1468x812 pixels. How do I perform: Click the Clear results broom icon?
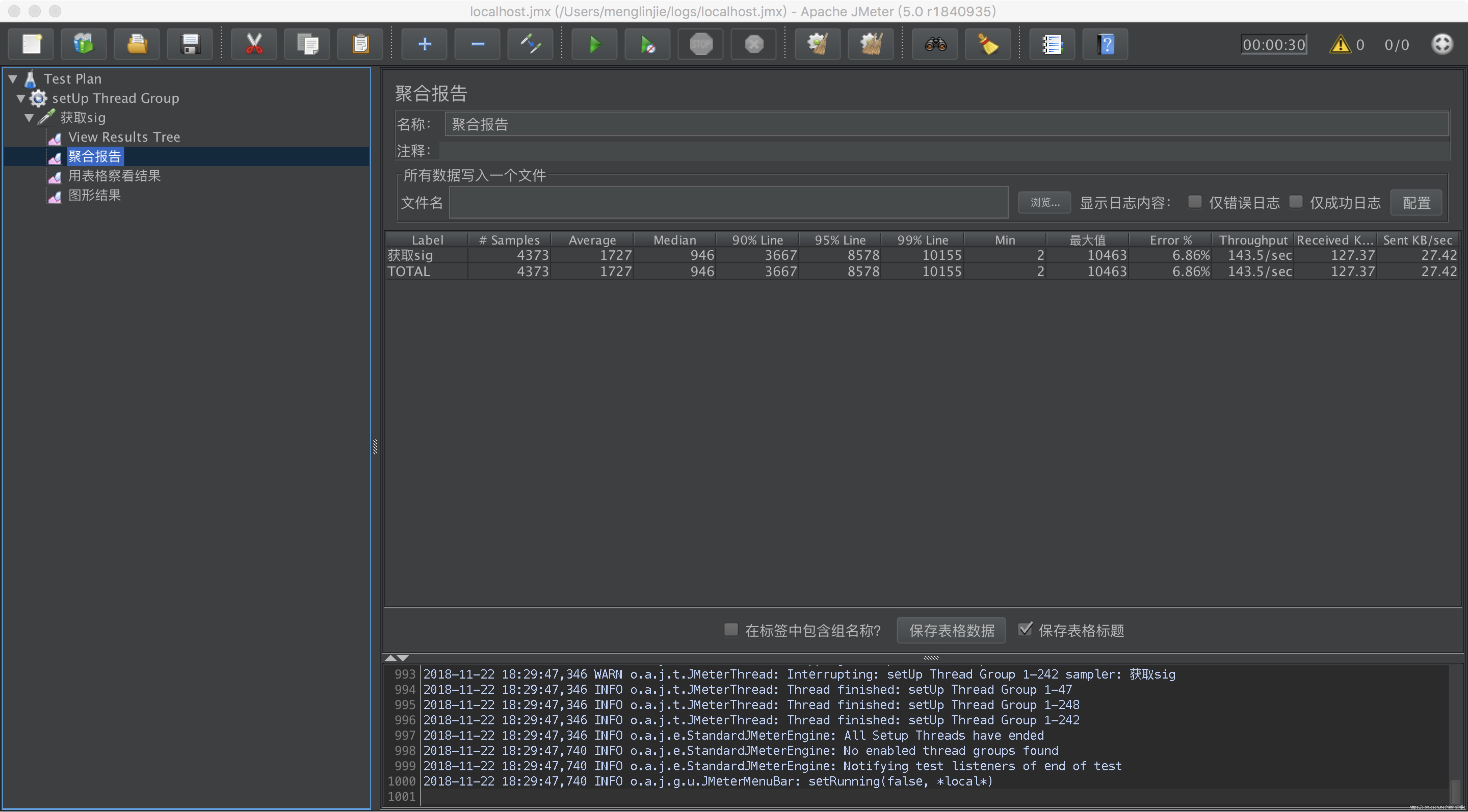coord(818,44)
